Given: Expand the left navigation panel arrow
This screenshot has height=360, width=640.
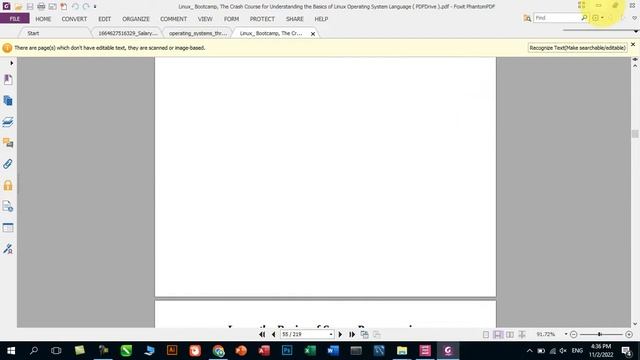Looking at the screenshot, I should tap(11, 63).
